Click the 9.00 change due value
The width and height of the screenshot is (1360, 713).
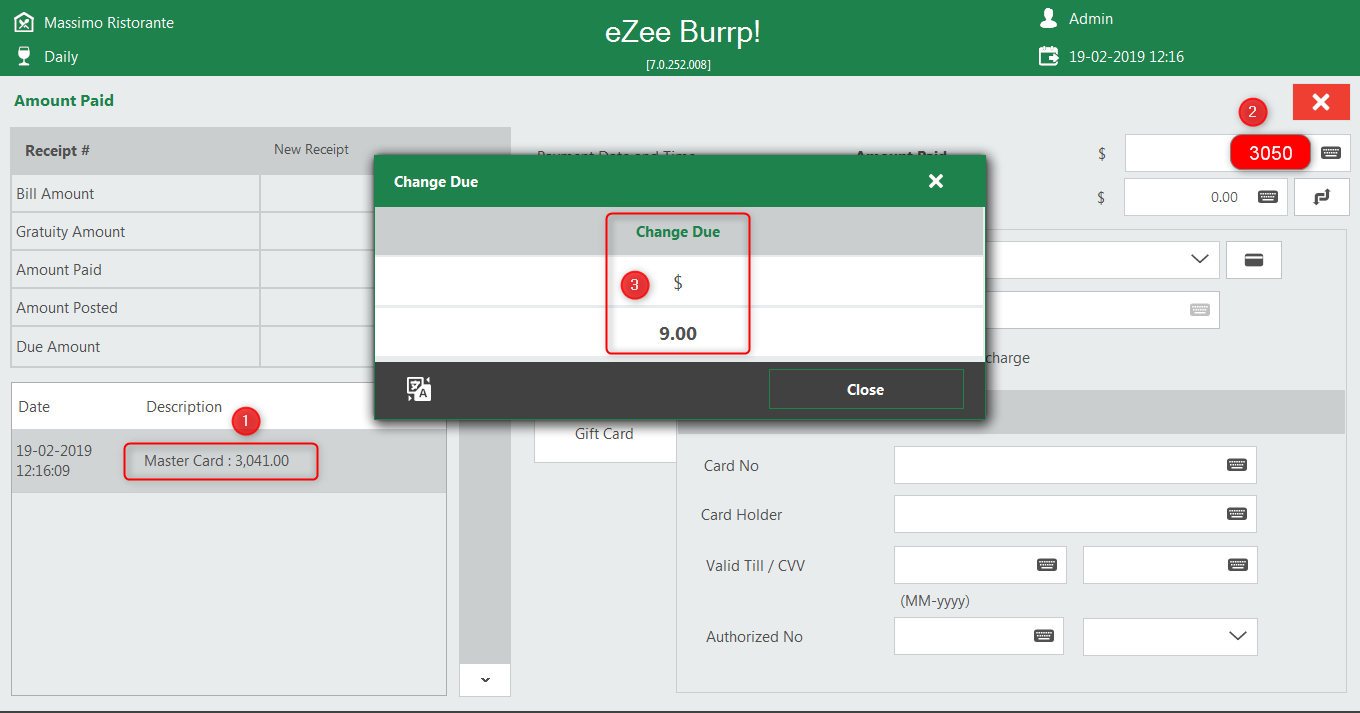tap(678, 334)
